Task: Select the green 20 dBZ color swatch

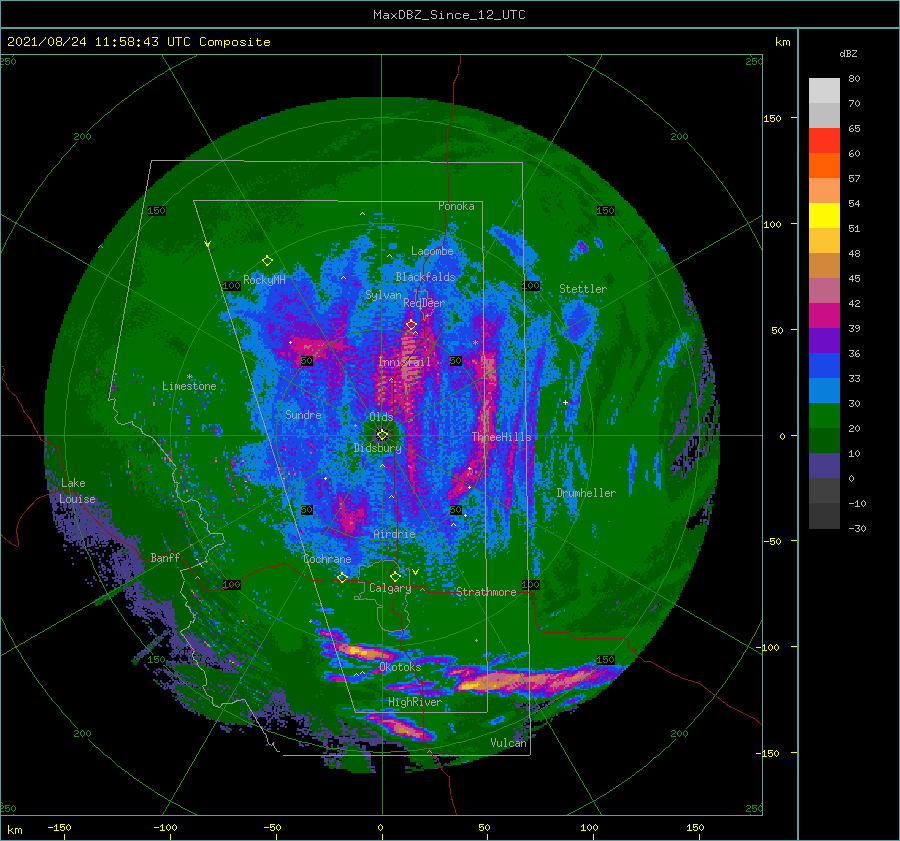Action: coord(824,415)
